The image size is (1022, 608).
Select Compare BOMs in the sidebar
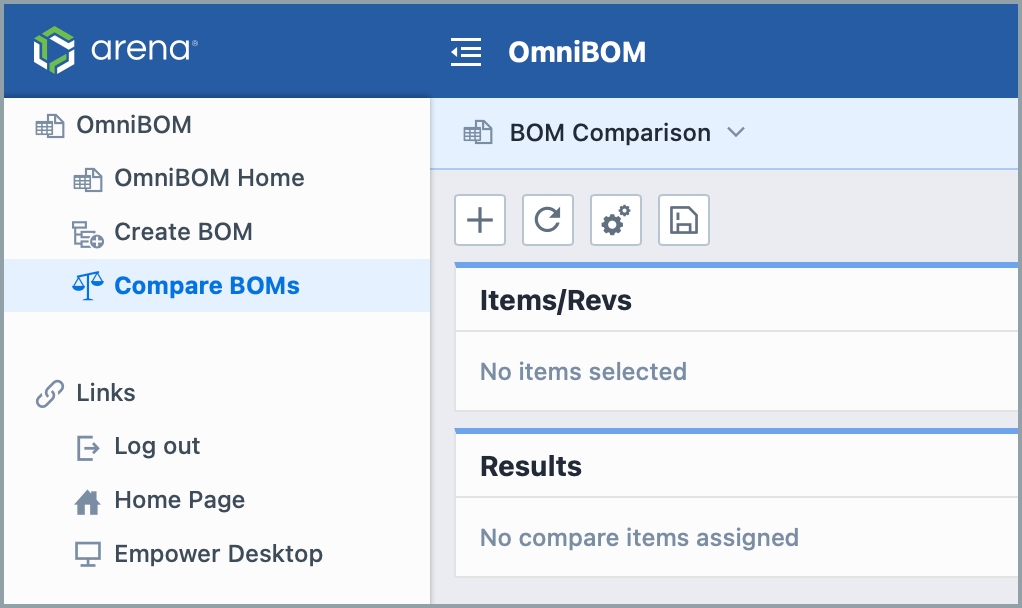click(x=206, y=285)
